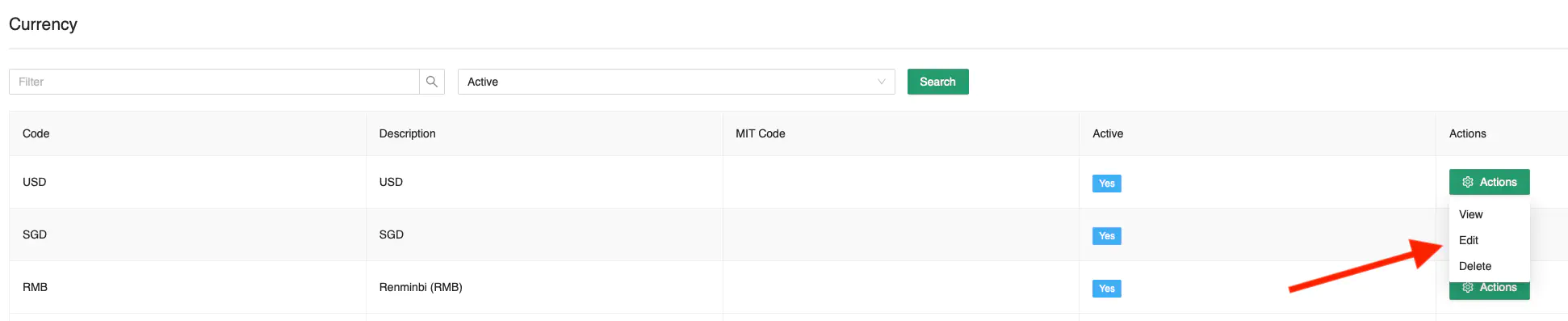Click gear icon in RMB Actions button
The height and width of the screenshot is (321, 1568).
1468,288
